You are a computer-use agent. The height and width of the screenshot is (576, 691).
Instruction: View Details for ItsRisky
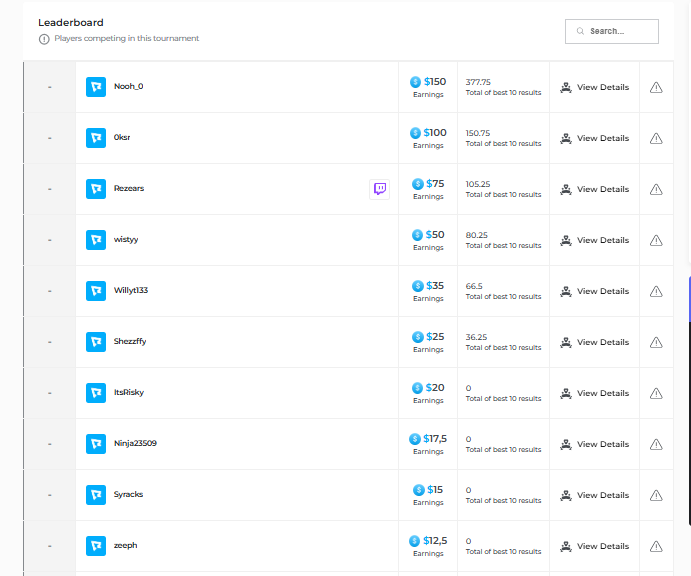594,393
